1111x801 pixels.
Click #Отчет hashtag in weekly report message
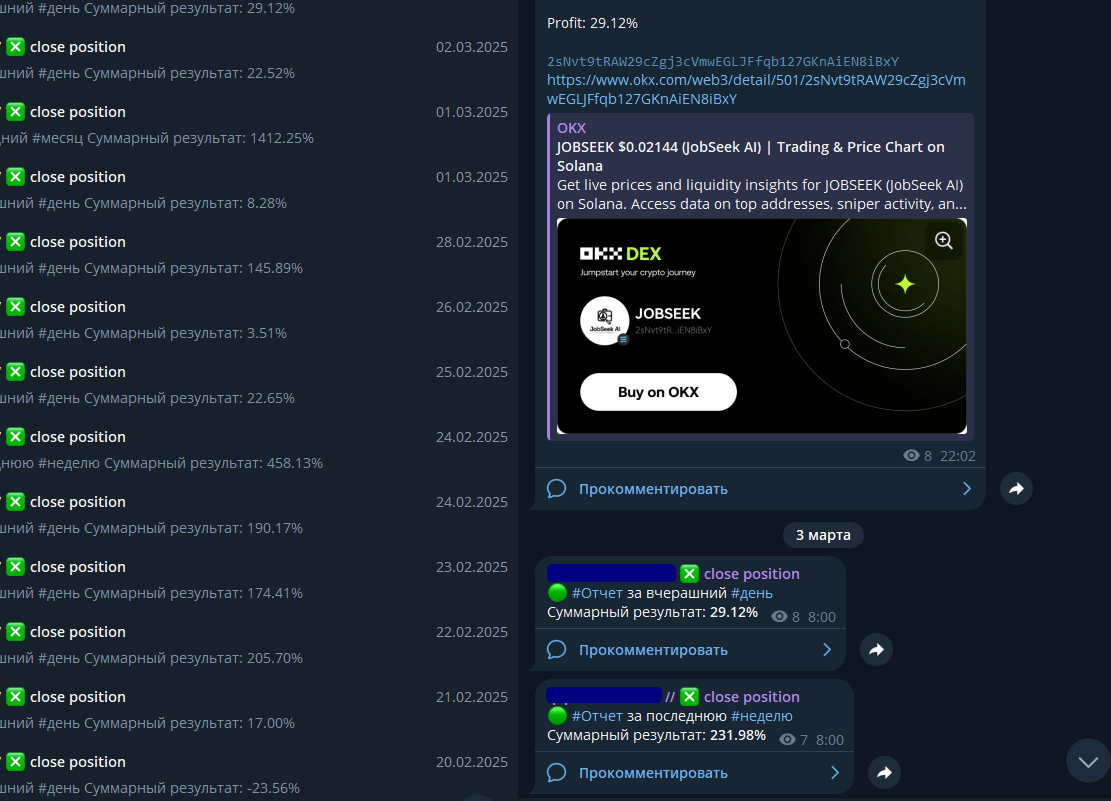[597, 716]
